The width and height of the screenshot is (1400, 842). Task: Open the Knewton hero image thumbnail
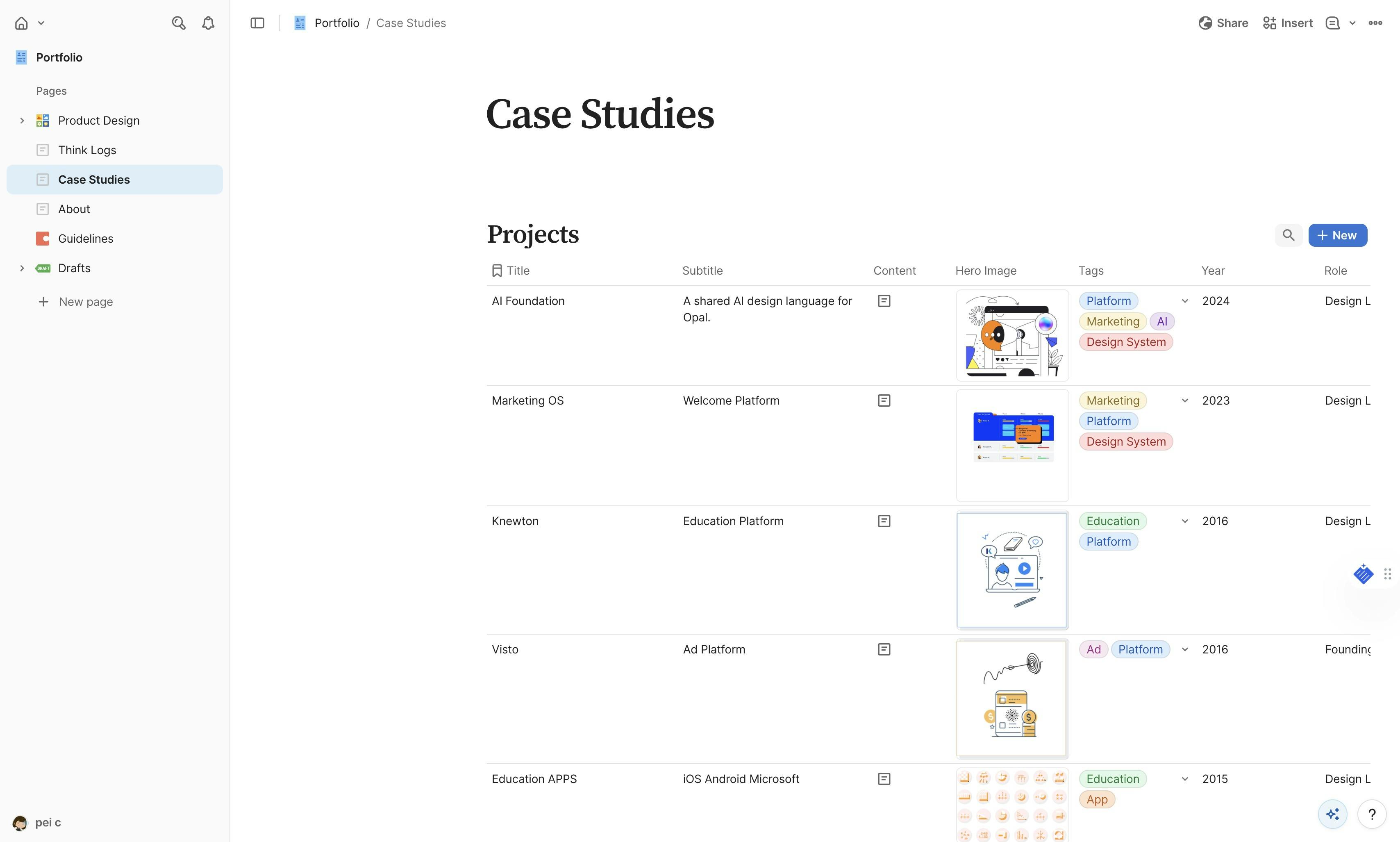pyautogui.click(x=1012, y=570)
